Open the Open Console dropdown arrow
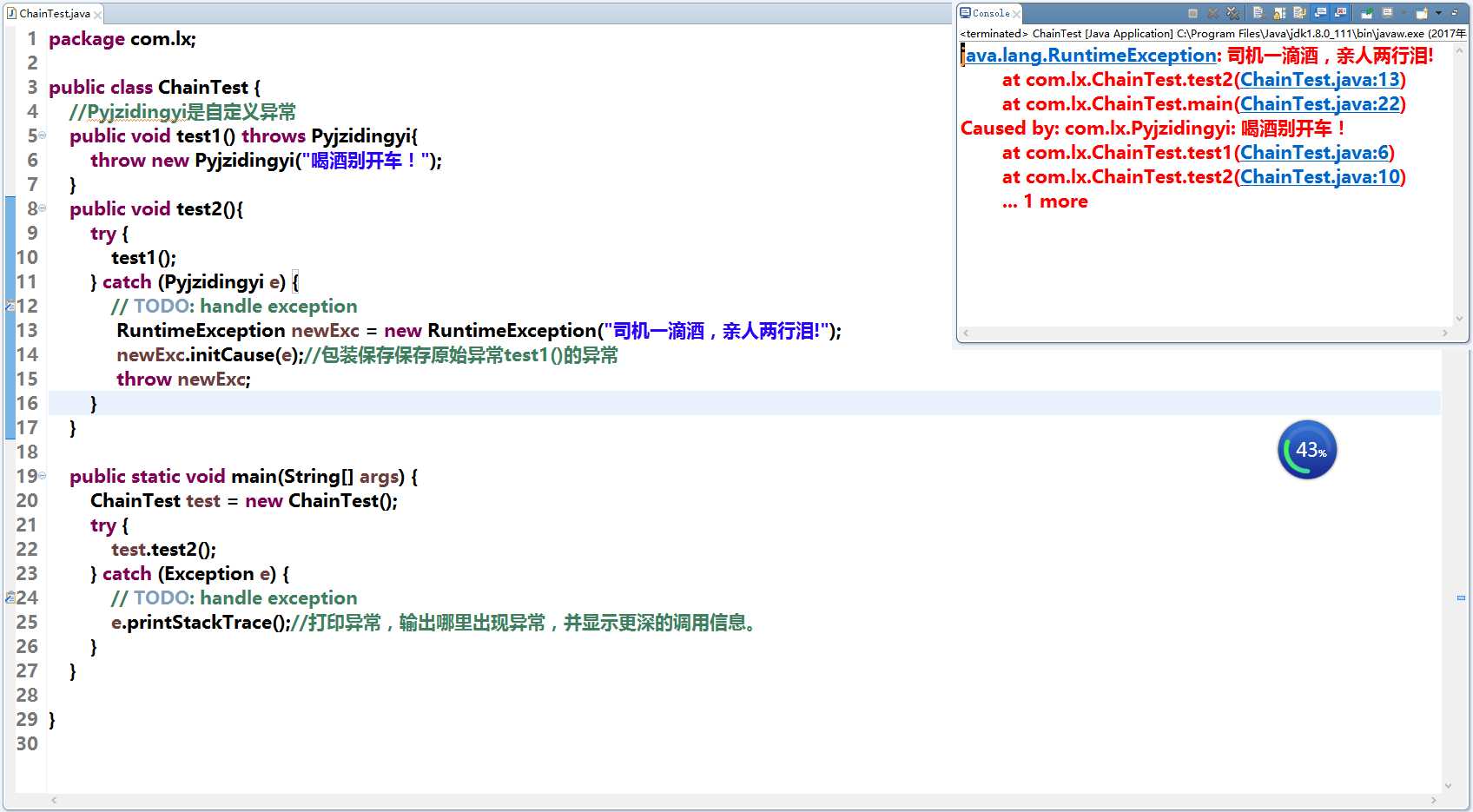The width and height of the screenshot is (1473, 812). pyautogui.click(x=1438, y=13)
